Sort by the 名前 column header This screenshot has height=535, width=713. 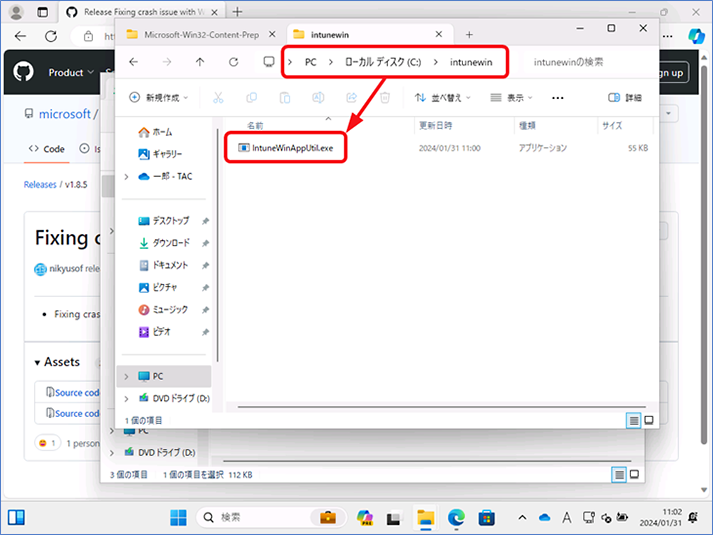pos(255,126)
